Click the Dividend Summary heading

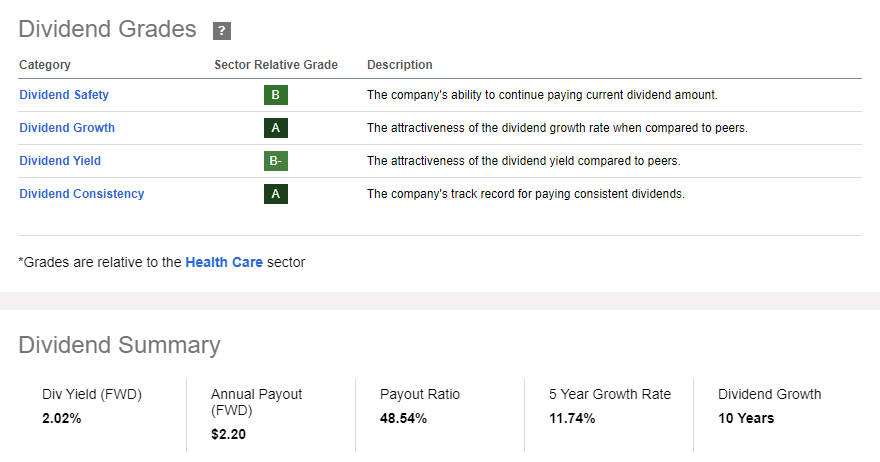click(x=119, y=345)
